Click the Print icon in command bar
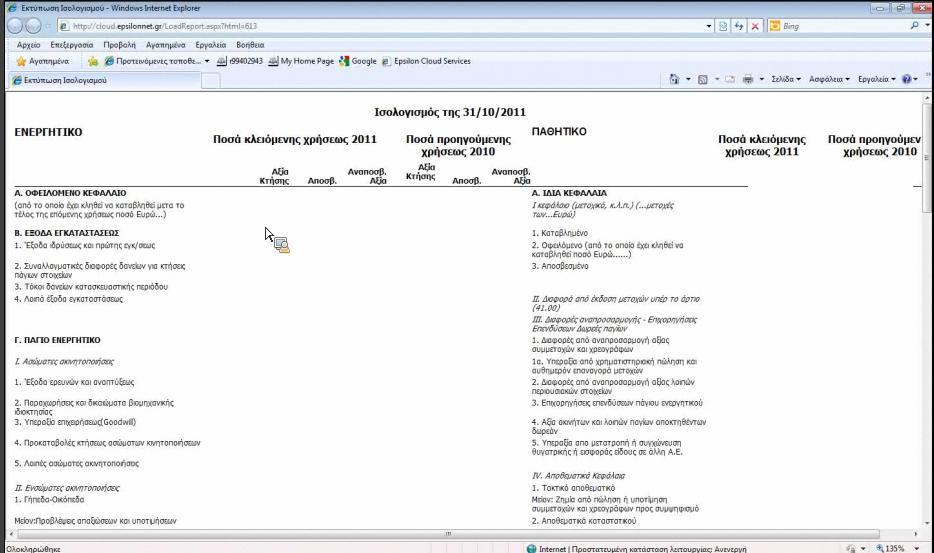The image size is (934, 553). click(748, 79)
